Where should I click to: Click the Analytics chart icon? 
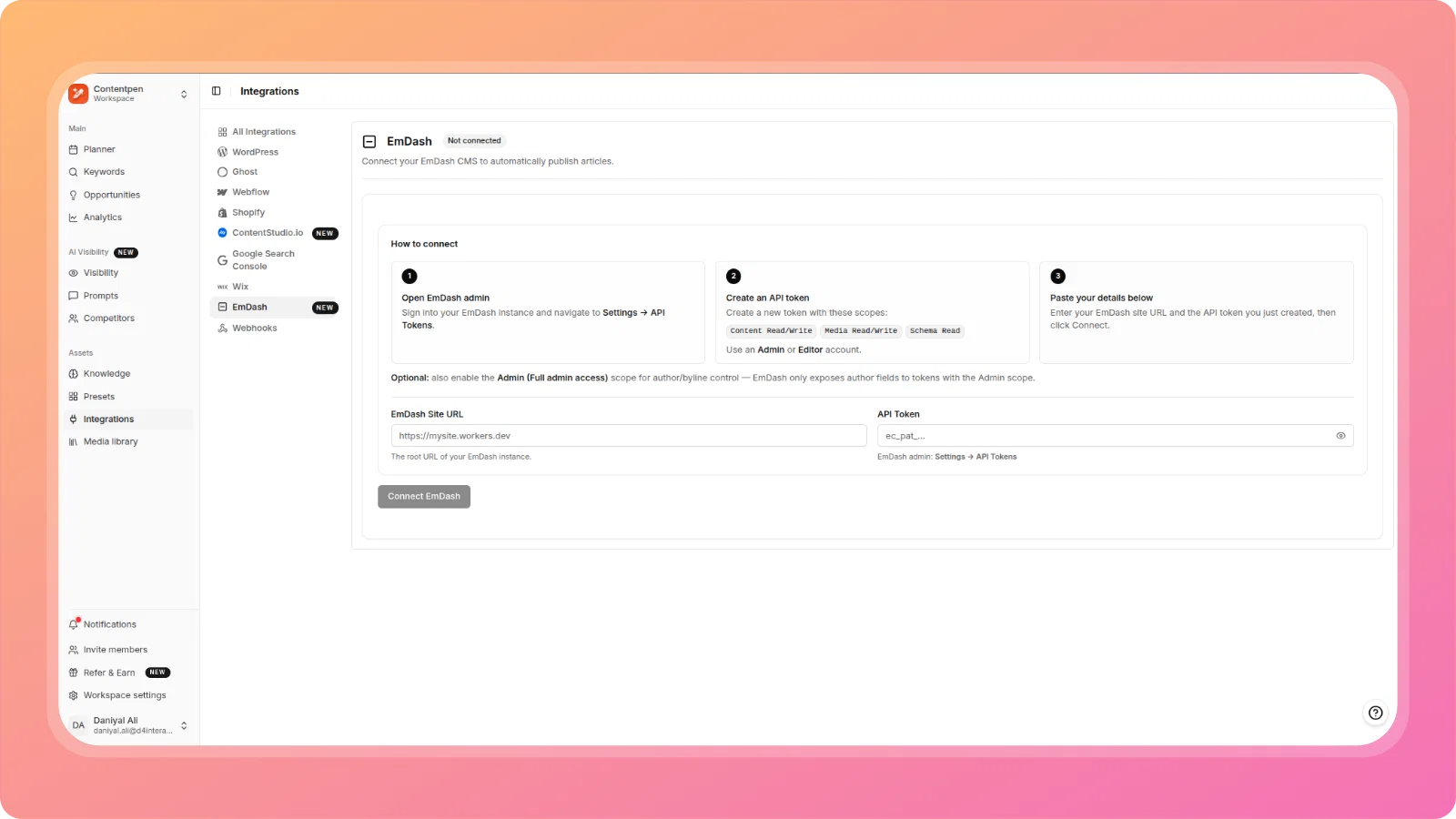tap(74, 217)
